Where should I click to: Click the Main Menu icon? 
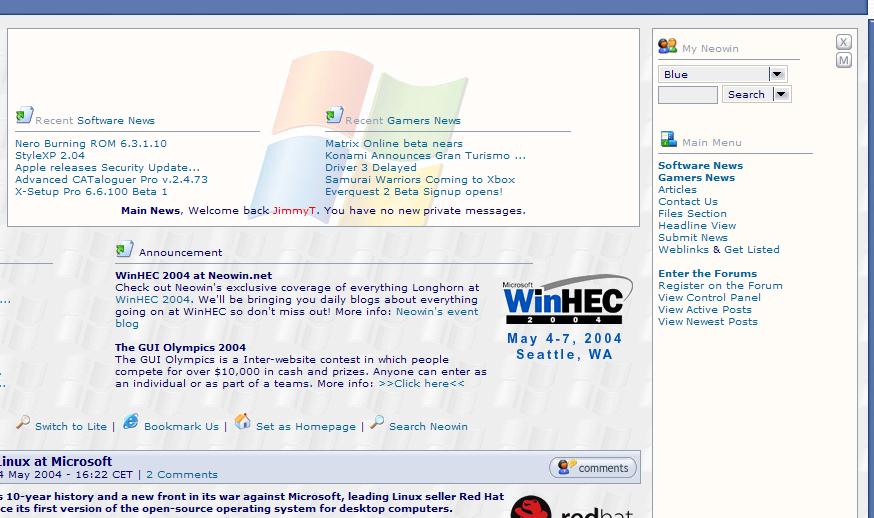[668, 139]
